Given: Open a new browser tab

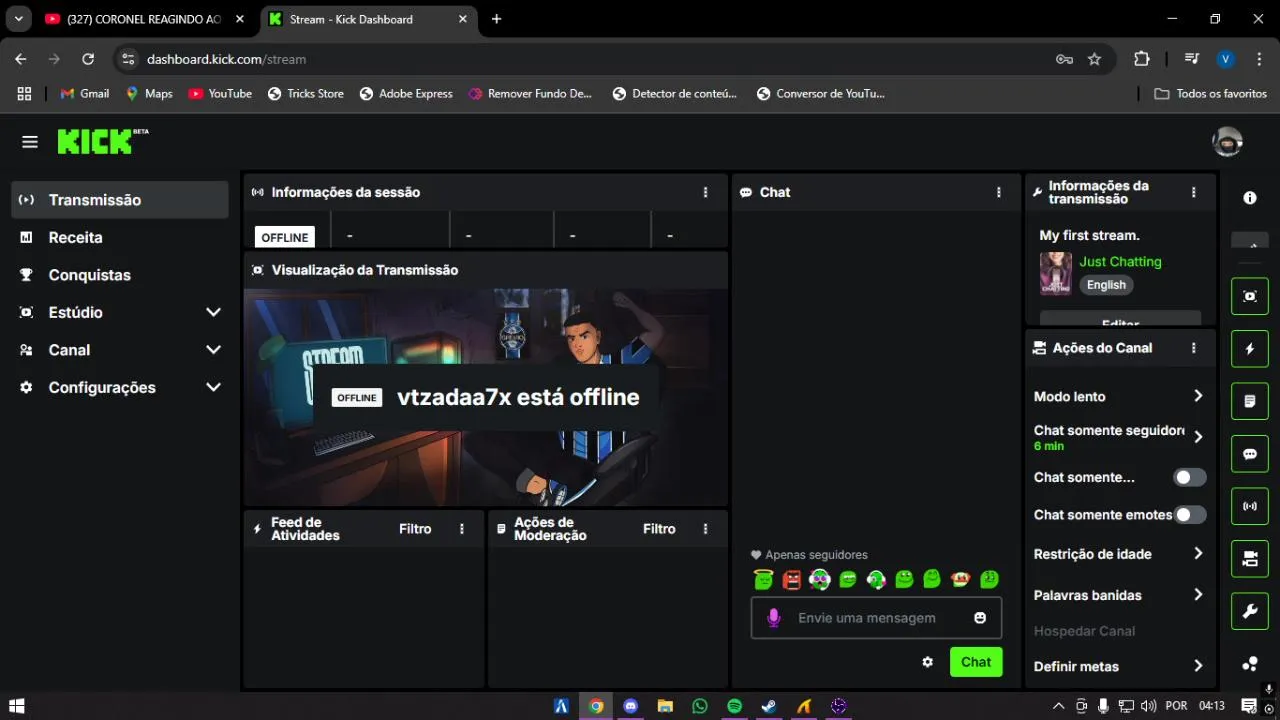Looking at the screenshot, I should pyautogui.click(x=497, y=19).
